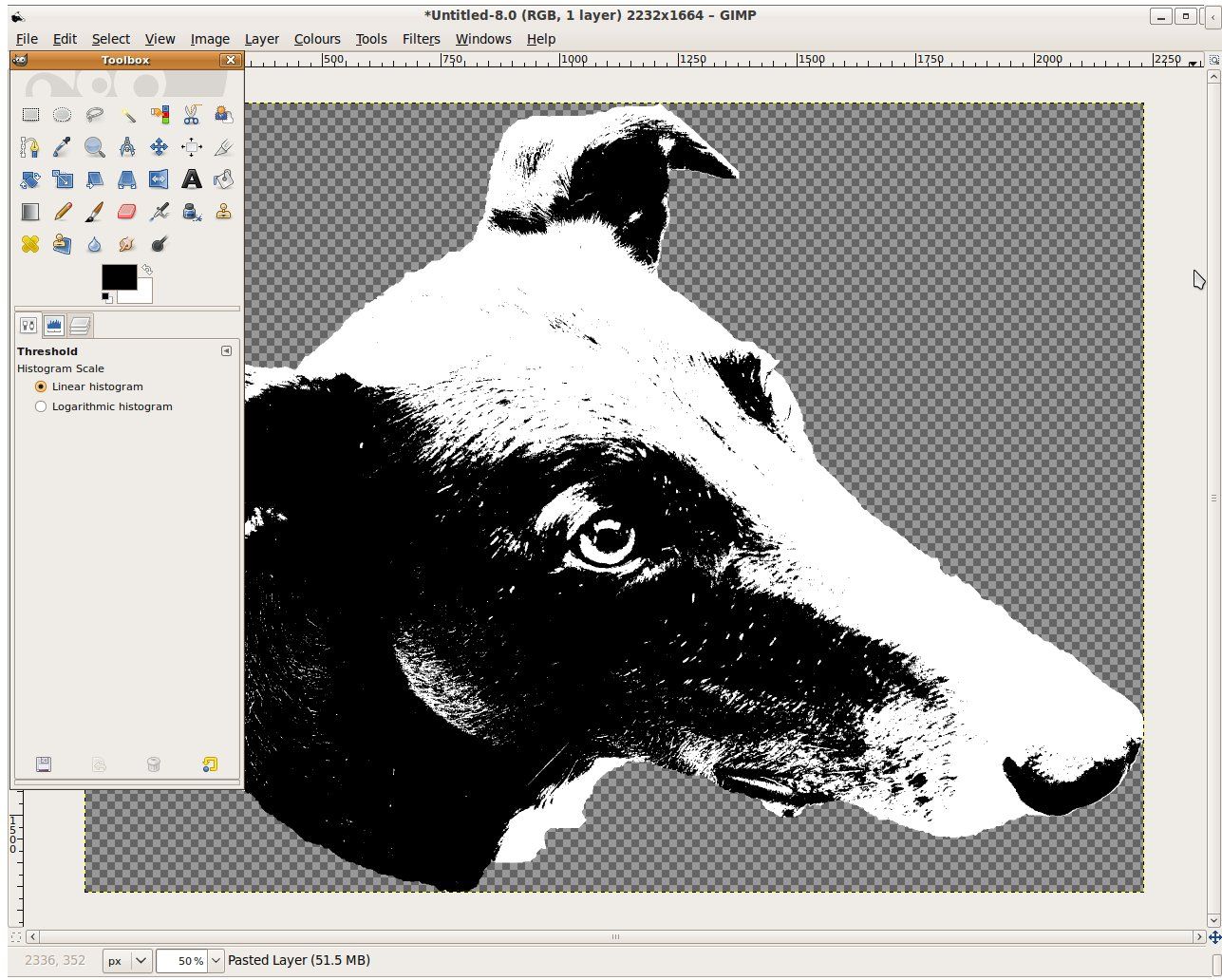1222x980 pixels.
Task: Open the units dropdown showing px
Action: tap(125, 960)
